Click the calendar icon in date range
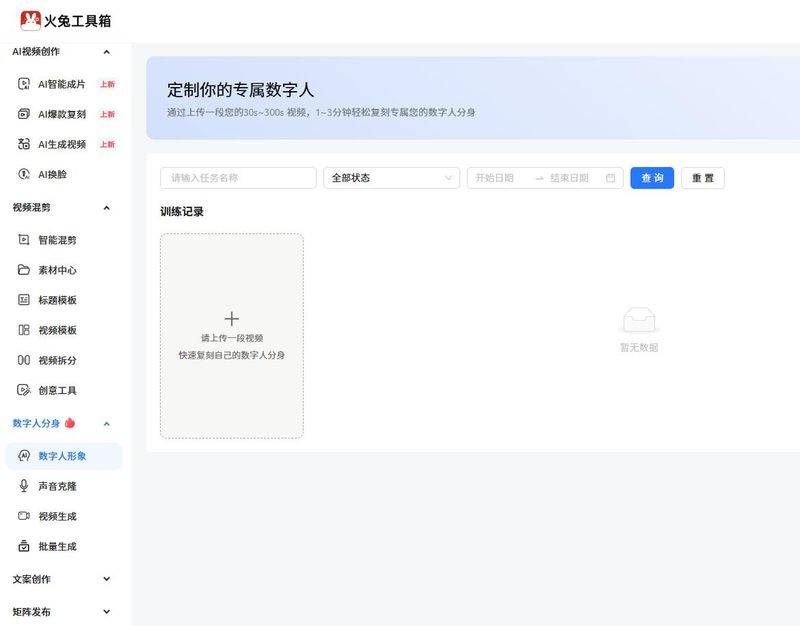The image size is (800, 626). (610, 178)
